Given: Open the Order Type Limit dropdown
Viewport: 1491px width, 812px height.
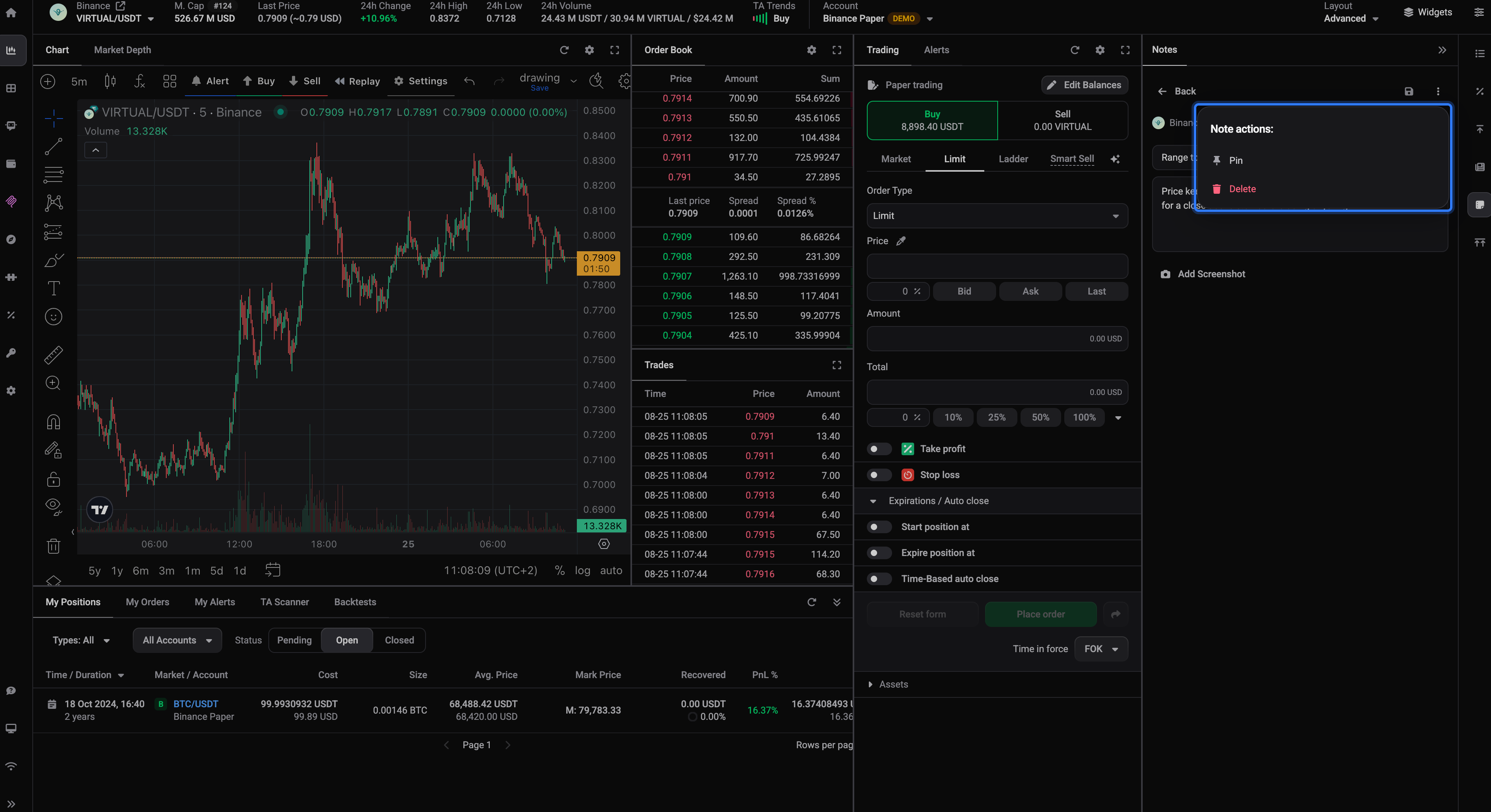Looking at the screenshot, I should click(997, 216).
